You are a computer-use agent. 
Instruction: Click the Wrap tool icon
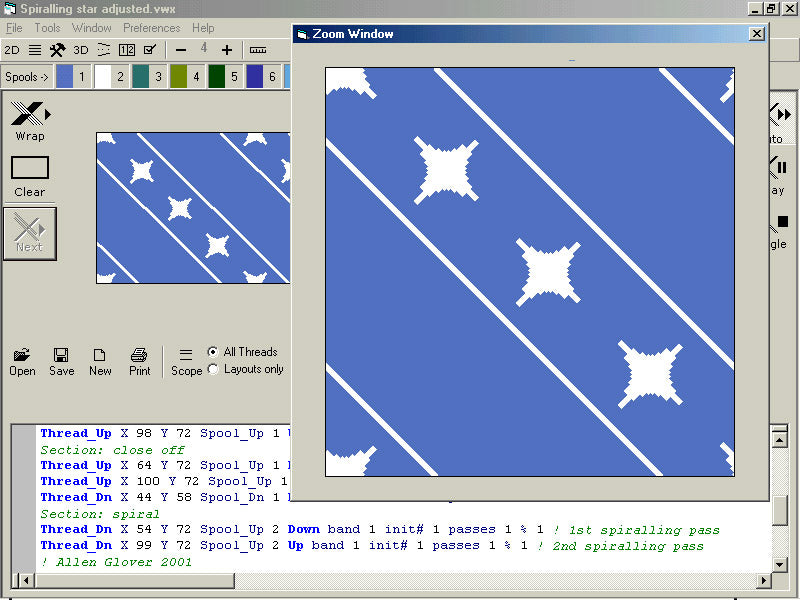pos(29,113)
